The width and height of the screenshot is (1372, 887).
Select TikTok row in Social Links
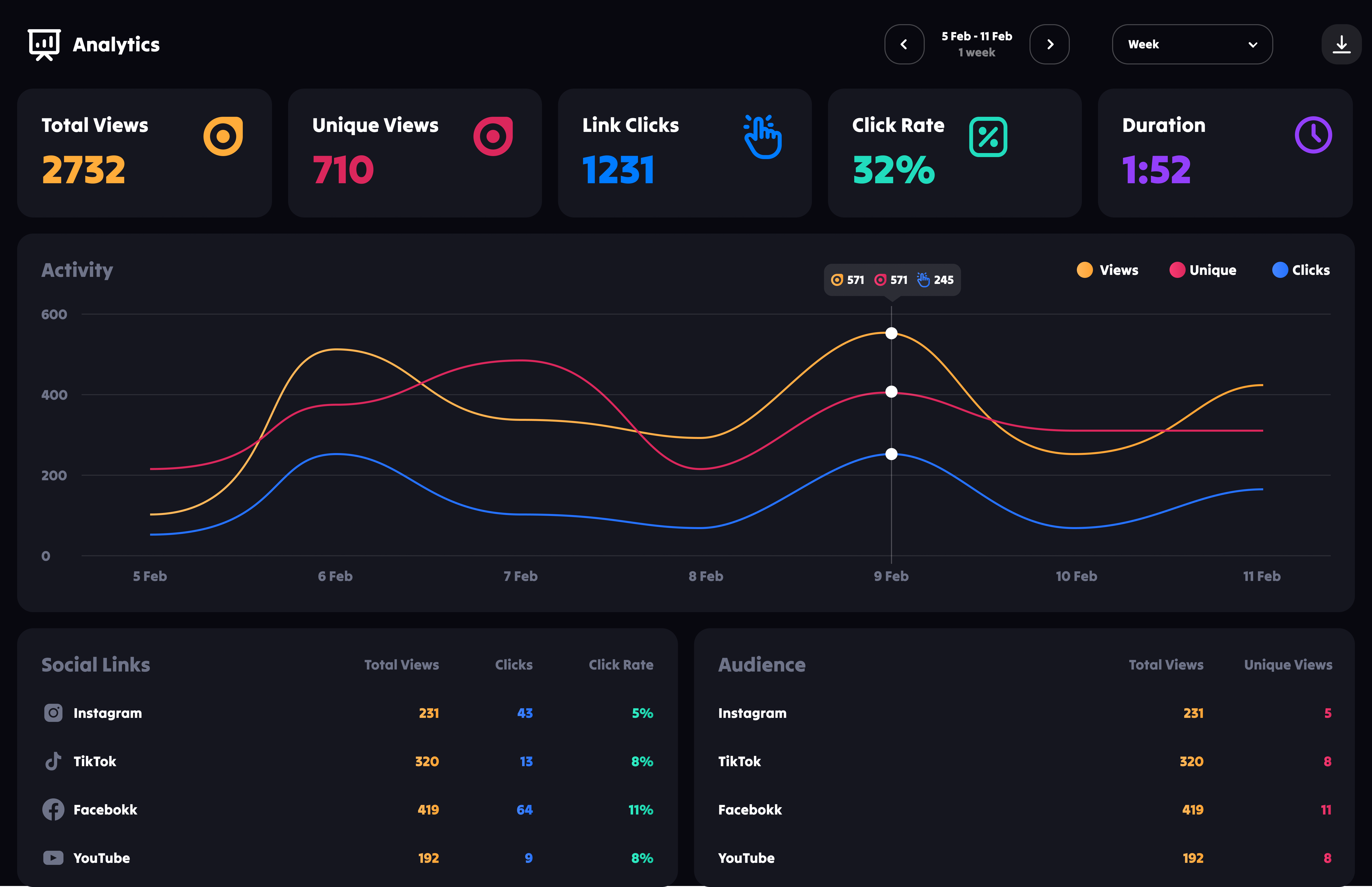pyautogui.click(x=348, y=761)
